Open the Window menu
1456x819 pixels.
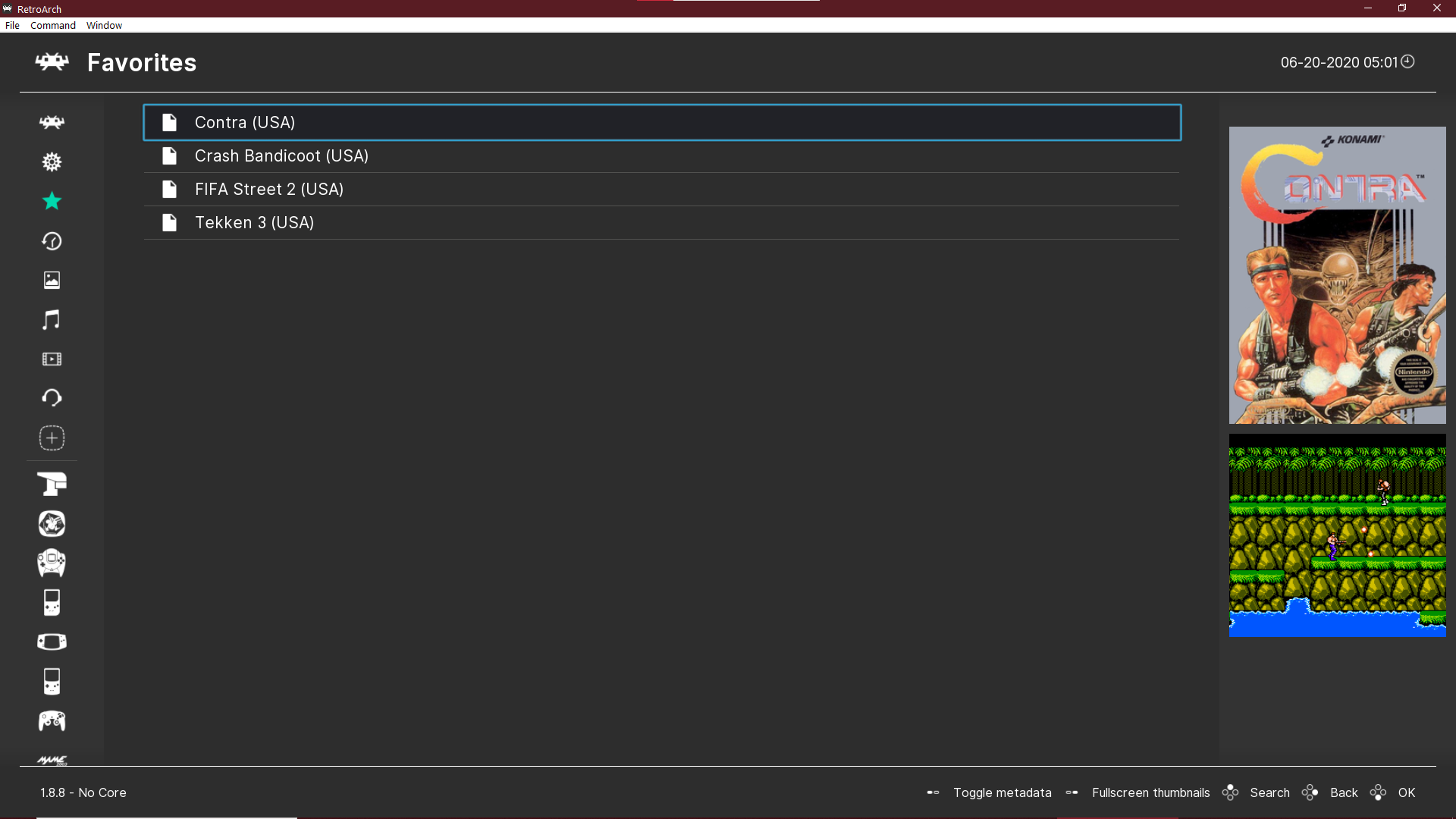point(104,25)
